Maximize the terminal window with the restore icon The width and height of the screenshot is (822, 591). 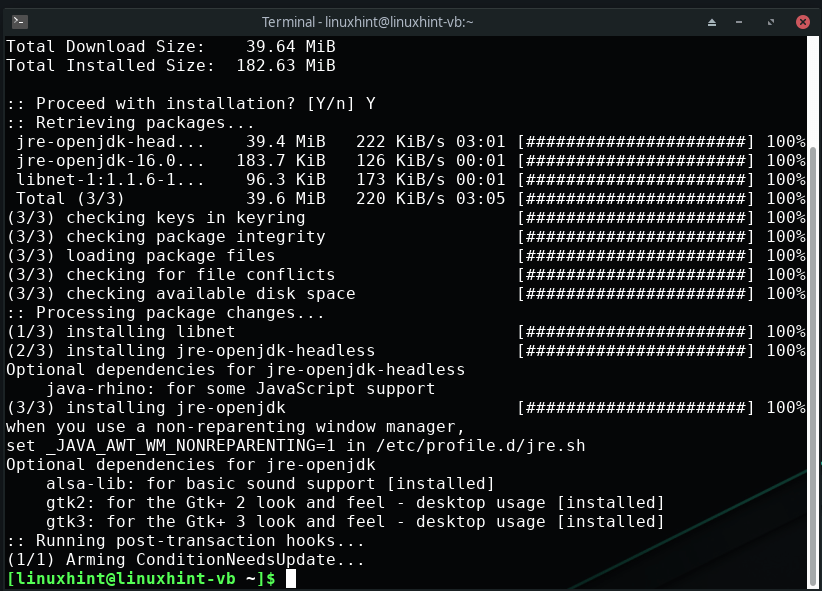tap(771, 21)
